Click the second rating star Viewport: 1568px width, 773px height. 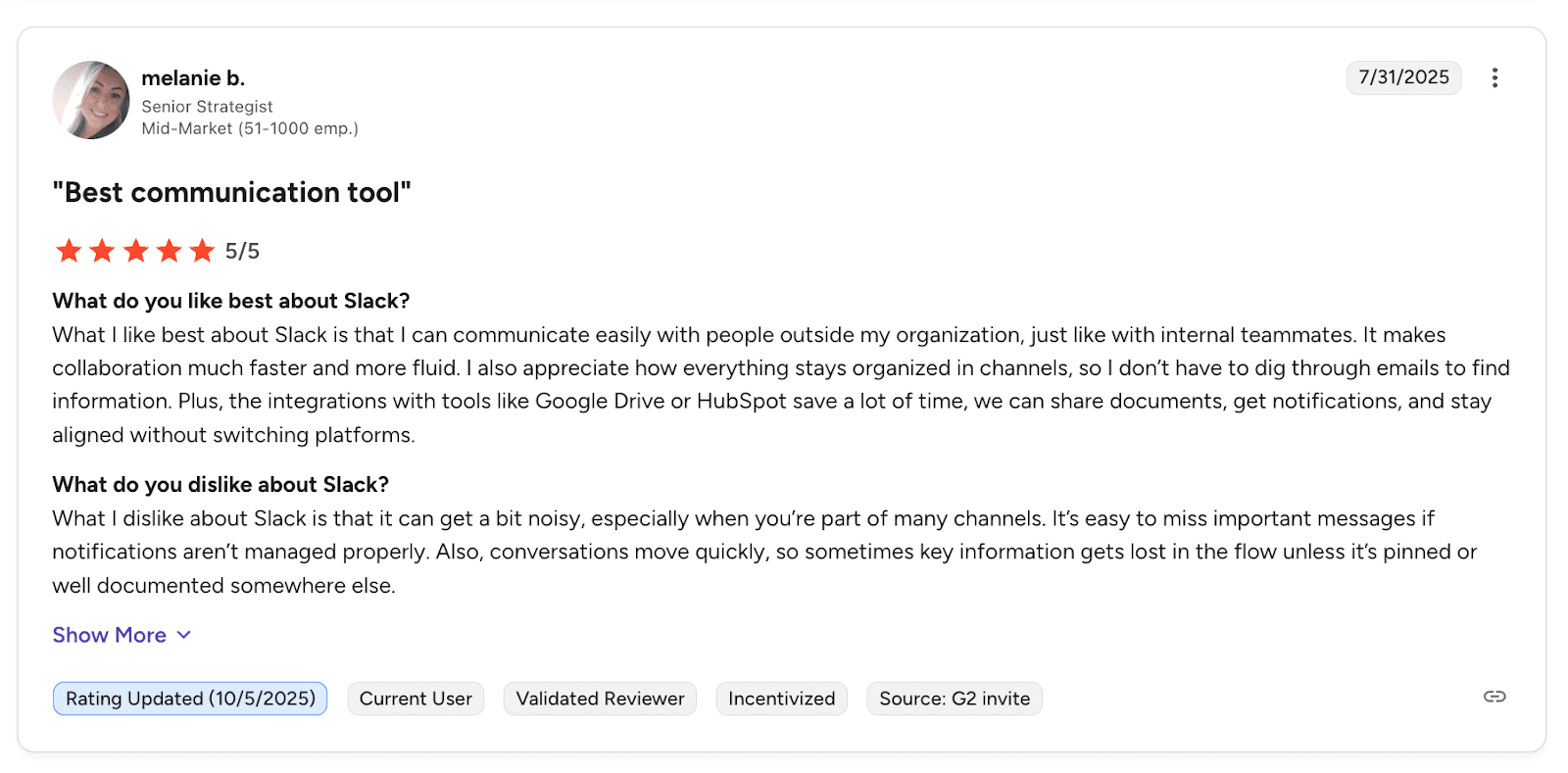pos(102,251)
